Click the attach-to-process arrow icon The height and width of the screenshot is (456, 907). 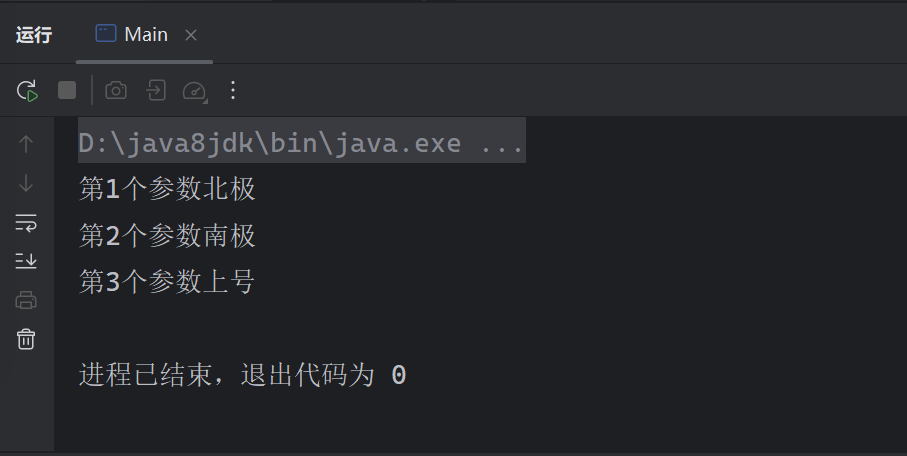tap(156, 90)
